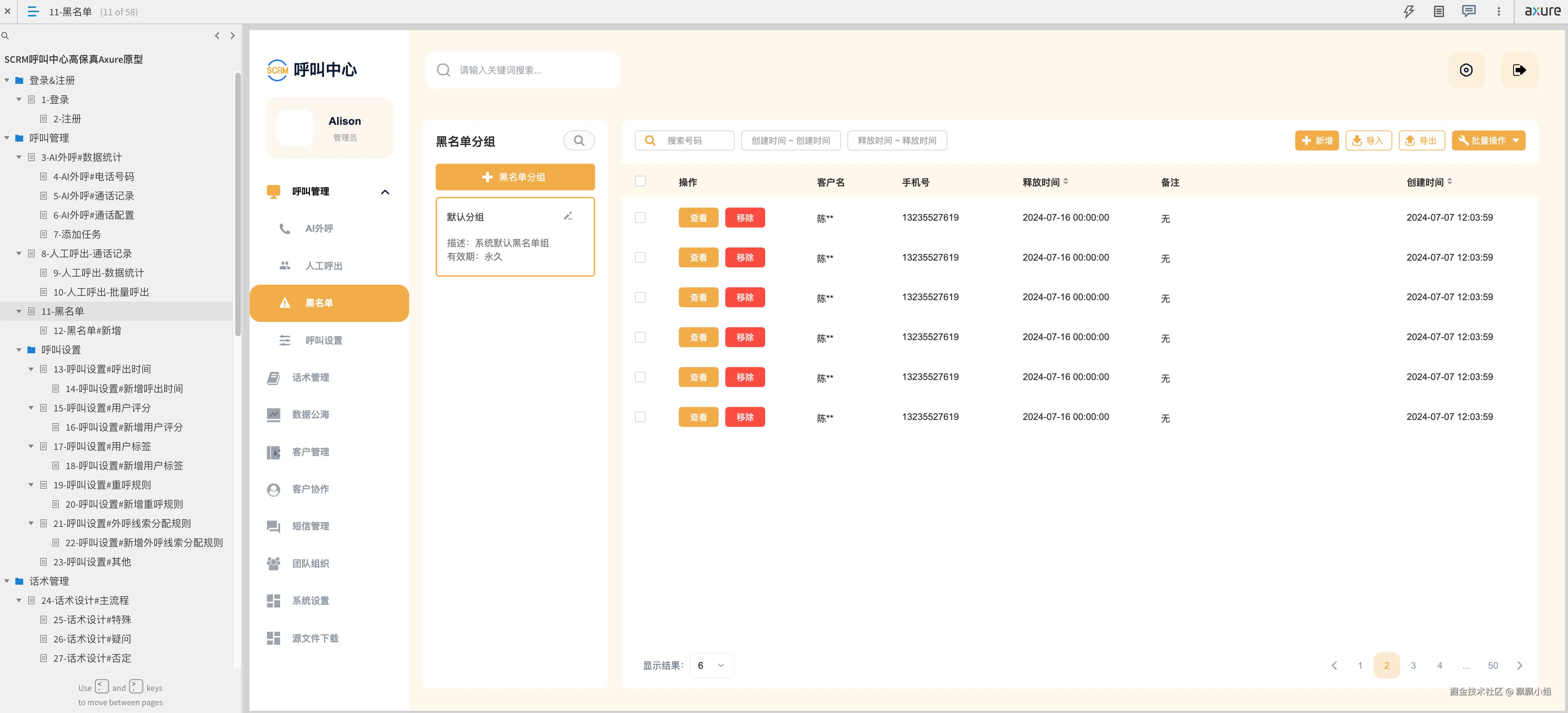The image size is (1568, 713).
Task: Click the Axure lightning interactions icon
Action: coord(1408,11)
